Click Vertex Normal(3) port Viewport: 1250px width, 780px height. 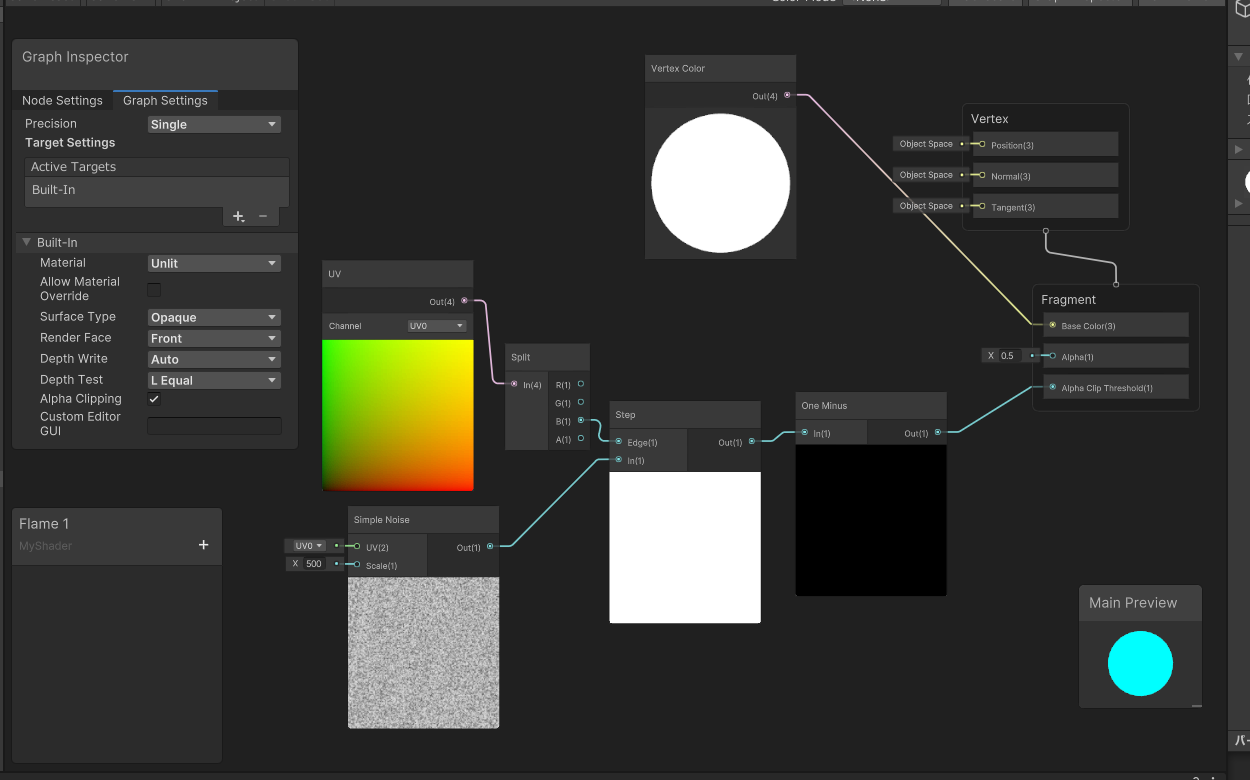[x=982, y=175]
